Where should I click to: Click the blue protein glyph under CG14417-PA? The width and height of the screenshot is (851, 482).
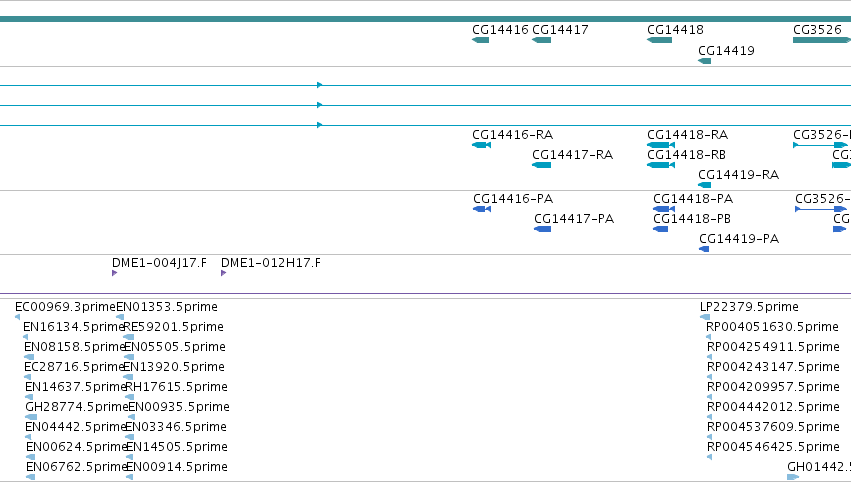(543, 229)
